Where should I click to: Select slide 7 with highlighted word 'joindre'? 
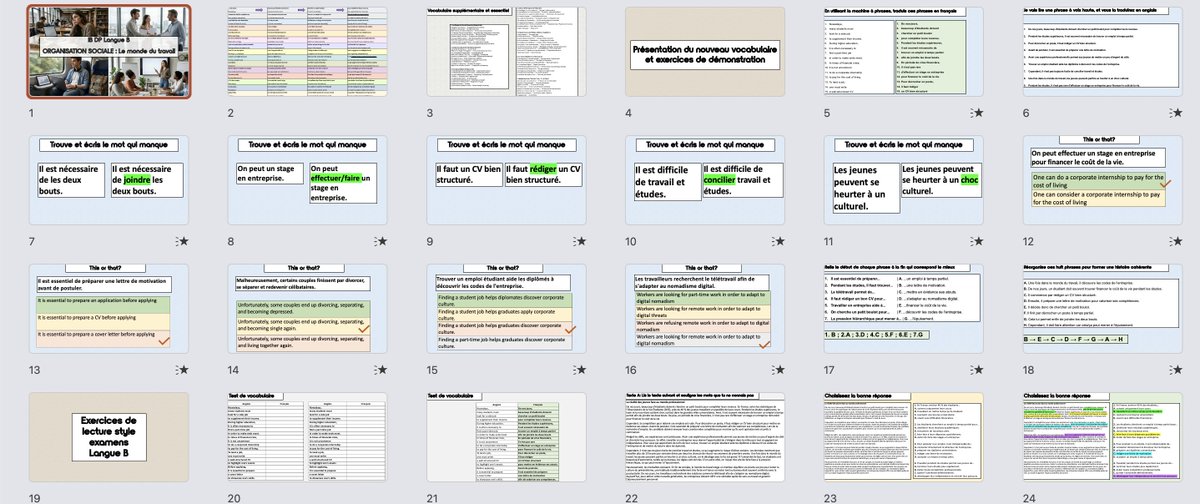tap(108, 180)
